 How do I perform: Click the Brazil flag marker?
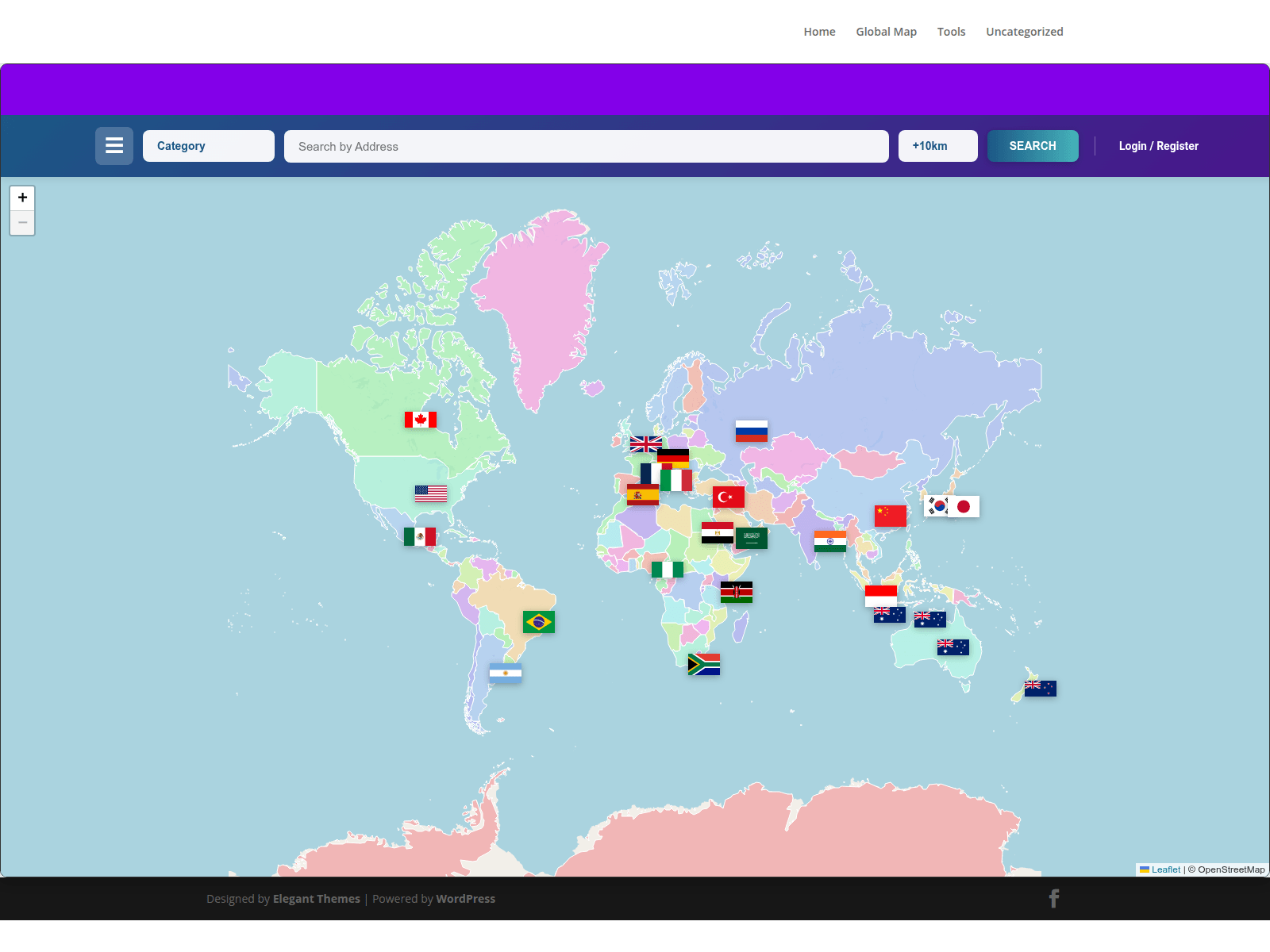coord(539,622)
